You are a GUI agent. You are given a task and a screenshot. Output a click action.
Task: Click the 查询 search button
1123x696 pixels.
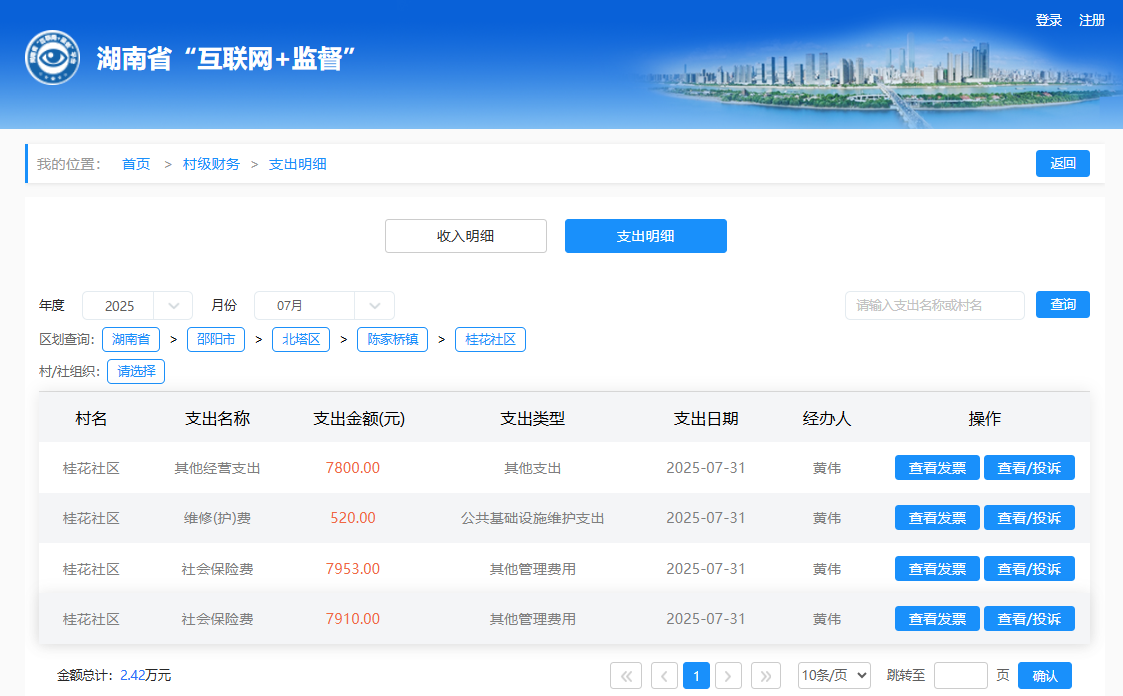point(1062,305)
